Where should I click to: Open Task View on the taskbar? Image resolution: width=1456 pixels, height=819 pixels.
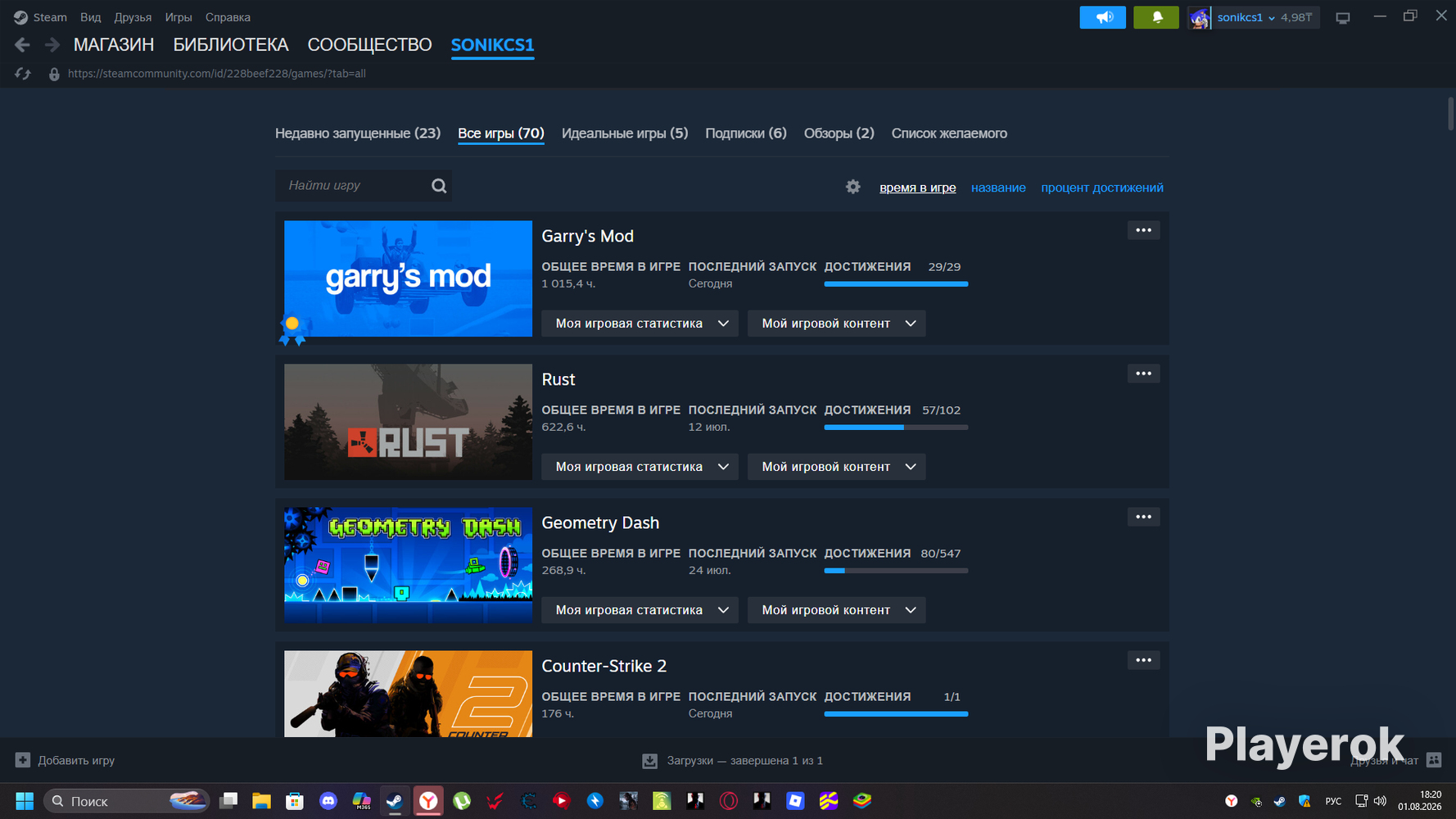pyautogui.click(x=228, y=801)
